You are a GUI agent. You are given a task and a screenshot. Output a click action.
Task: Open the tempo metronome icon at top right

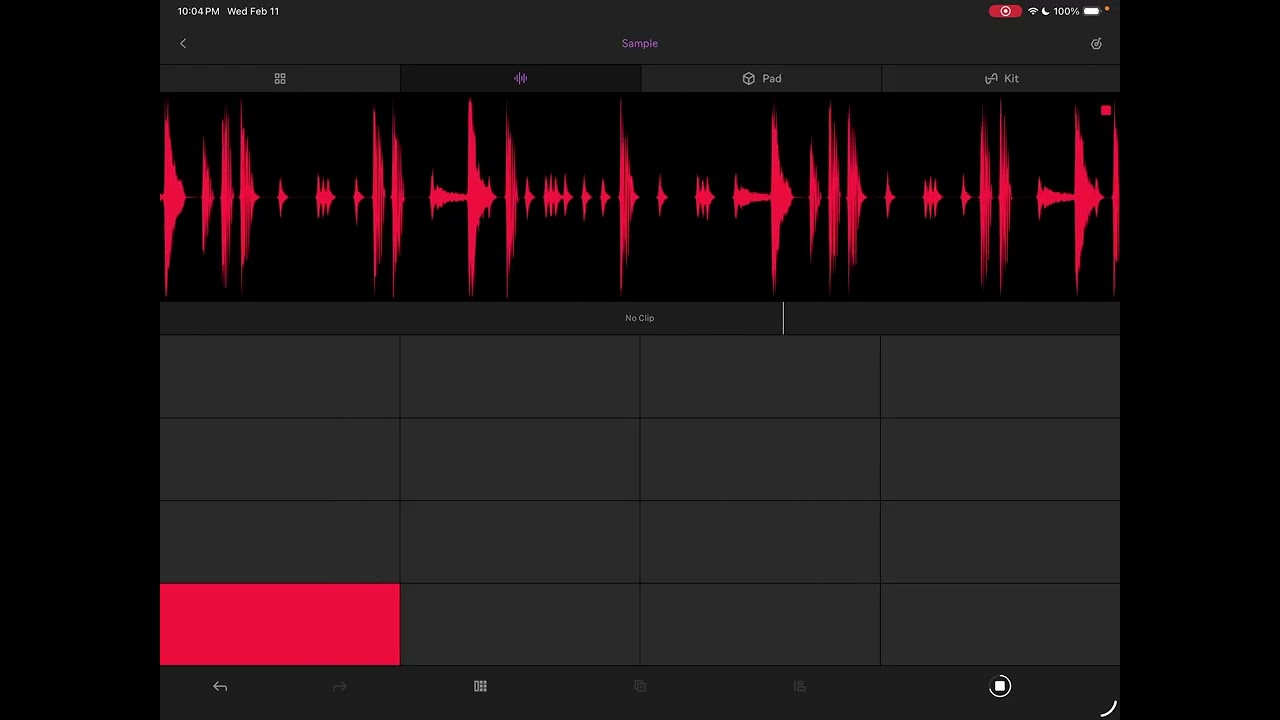(1096, 43)
